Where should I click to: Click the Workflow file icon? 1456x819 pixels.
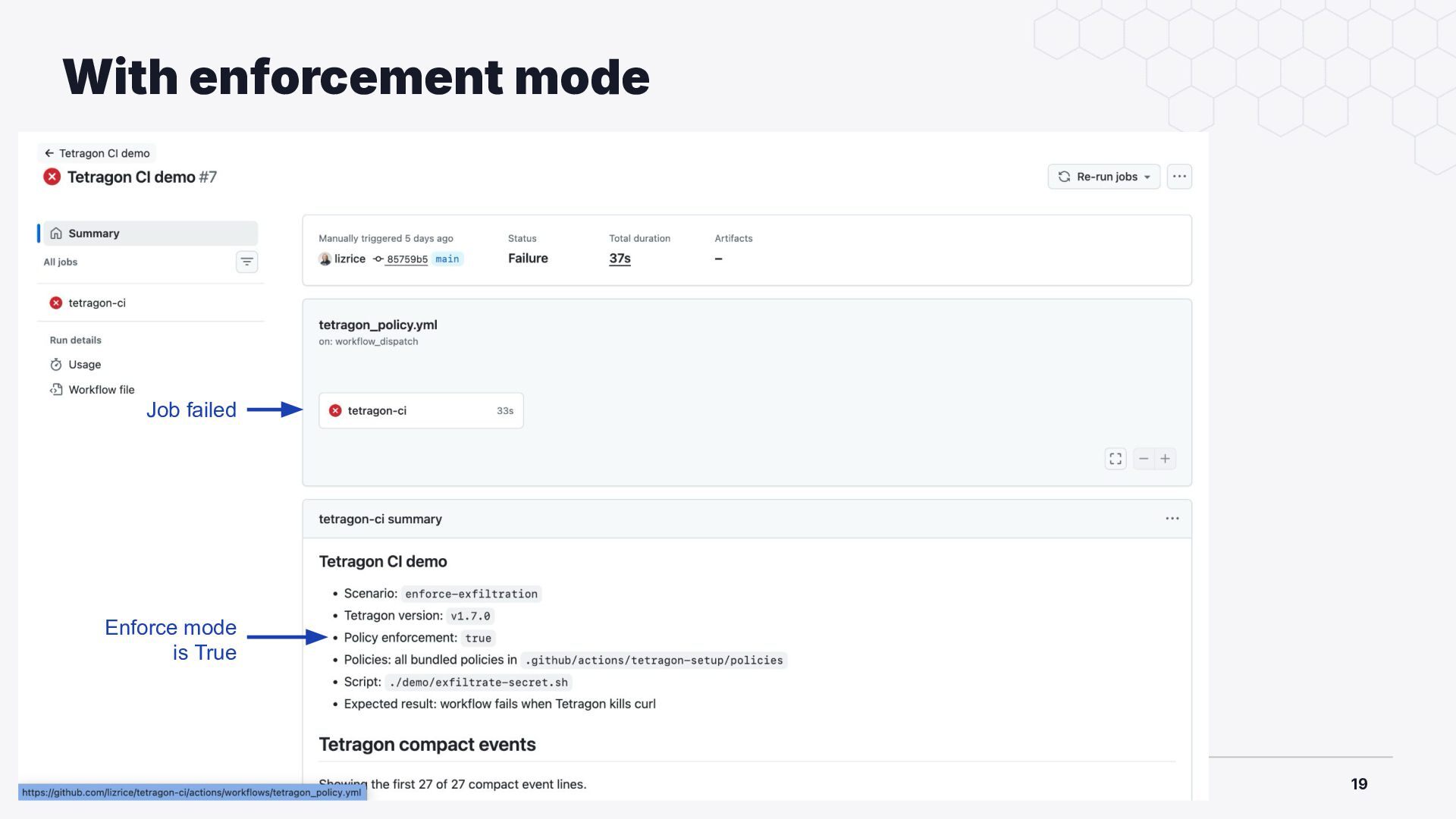tap(56, 390)
